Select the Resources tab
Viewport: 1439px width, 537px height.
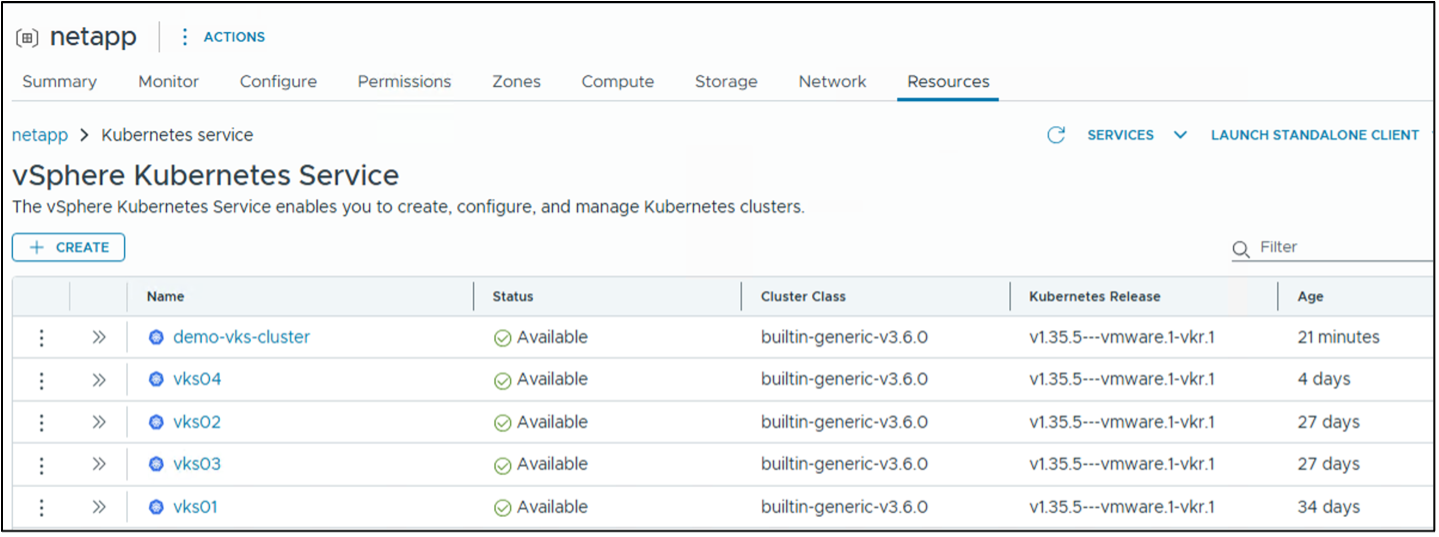click(x=948, y=82)
